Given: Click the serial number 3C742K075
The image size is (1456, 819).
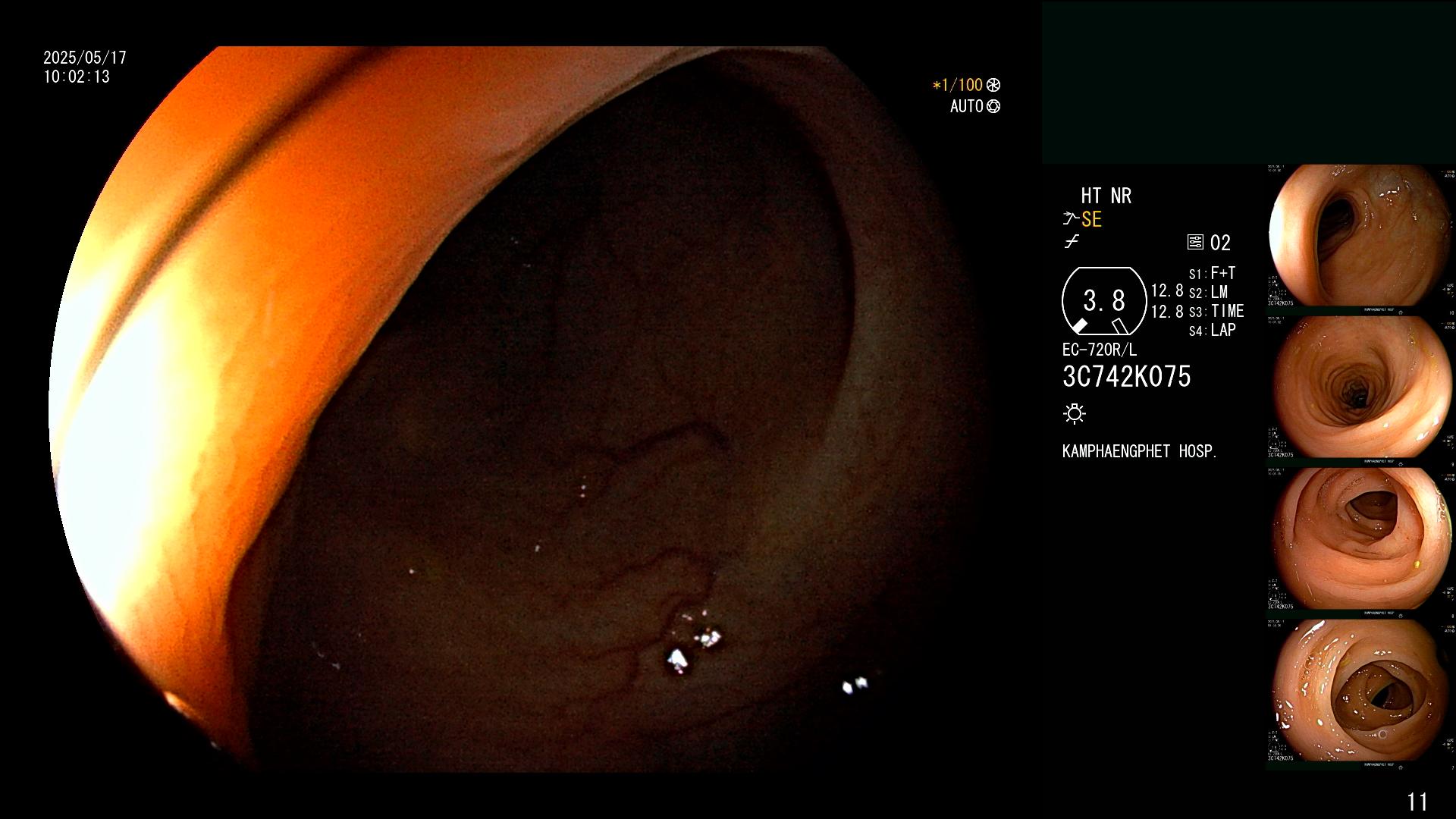Looking at the screenshot, I should pyautogui.click(x=1127, y=376).
